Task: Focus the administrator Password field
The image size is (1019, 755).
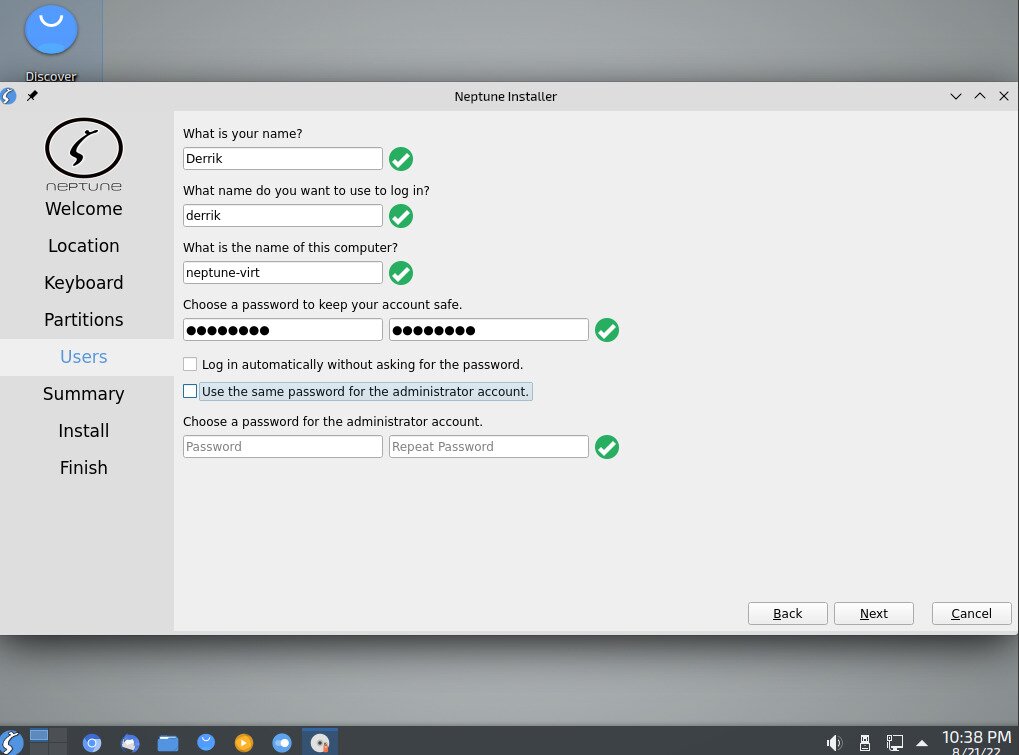Action: pos(283,447)
